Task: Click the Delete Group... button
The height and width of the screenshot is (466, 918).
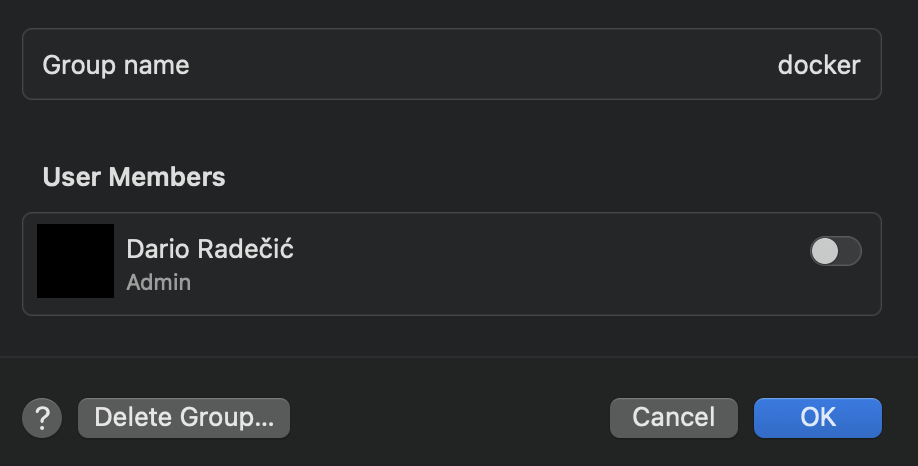Action: tap(184, 418)
